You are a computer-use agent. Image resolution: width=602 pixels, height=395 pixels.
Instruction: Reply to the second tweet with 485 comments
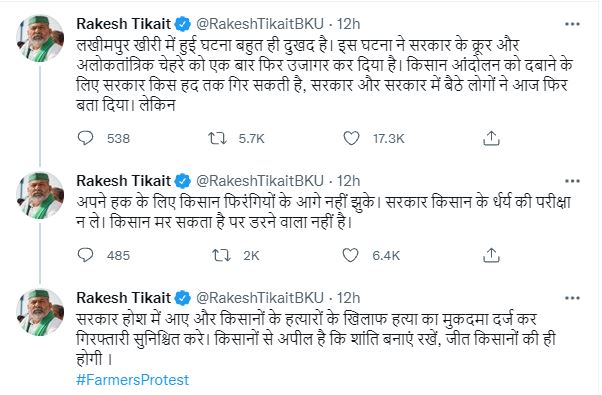tap(85, 255)
